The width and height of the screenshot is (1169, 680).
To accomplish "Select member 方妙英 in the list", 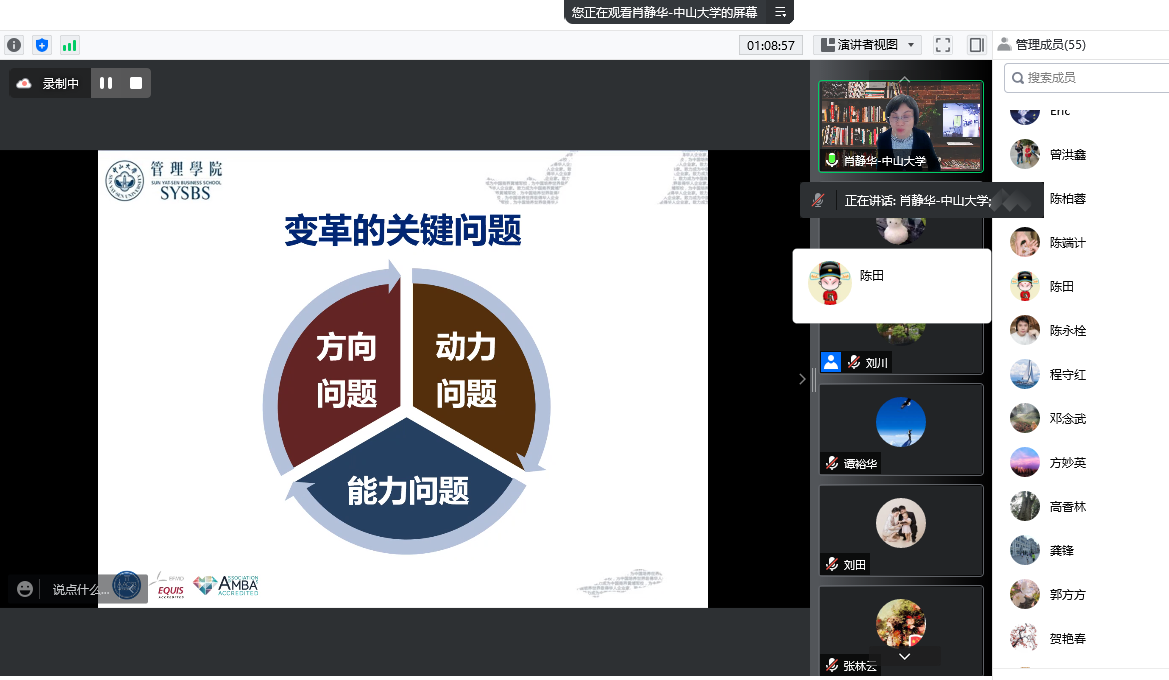I will (x=1067, y=463).
